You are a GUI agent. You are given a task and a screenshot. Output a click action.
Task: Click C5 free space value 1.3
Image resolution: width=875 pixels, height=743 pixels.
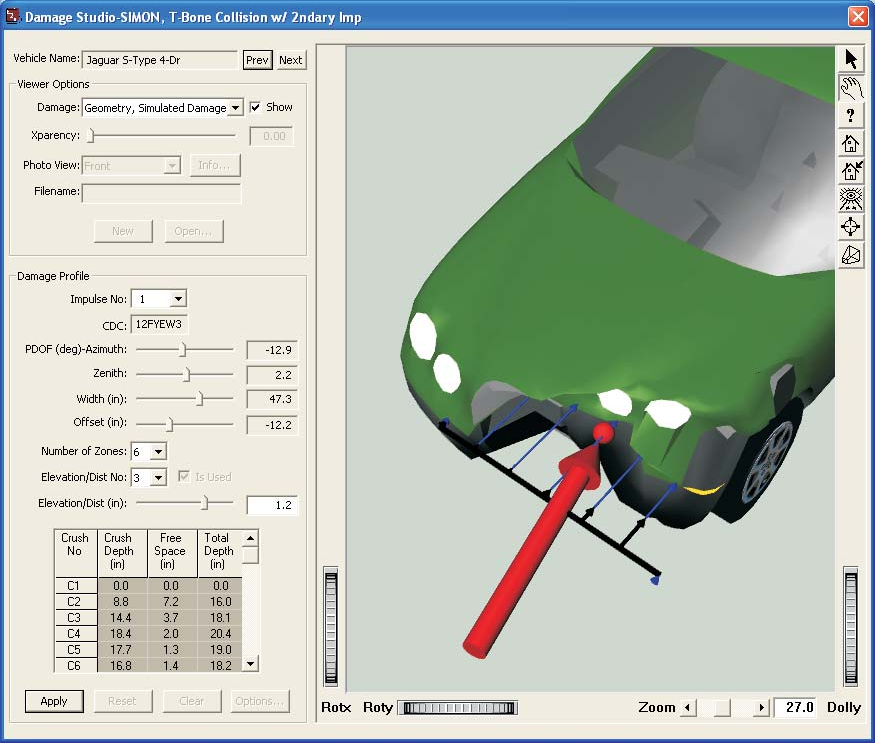171,650
